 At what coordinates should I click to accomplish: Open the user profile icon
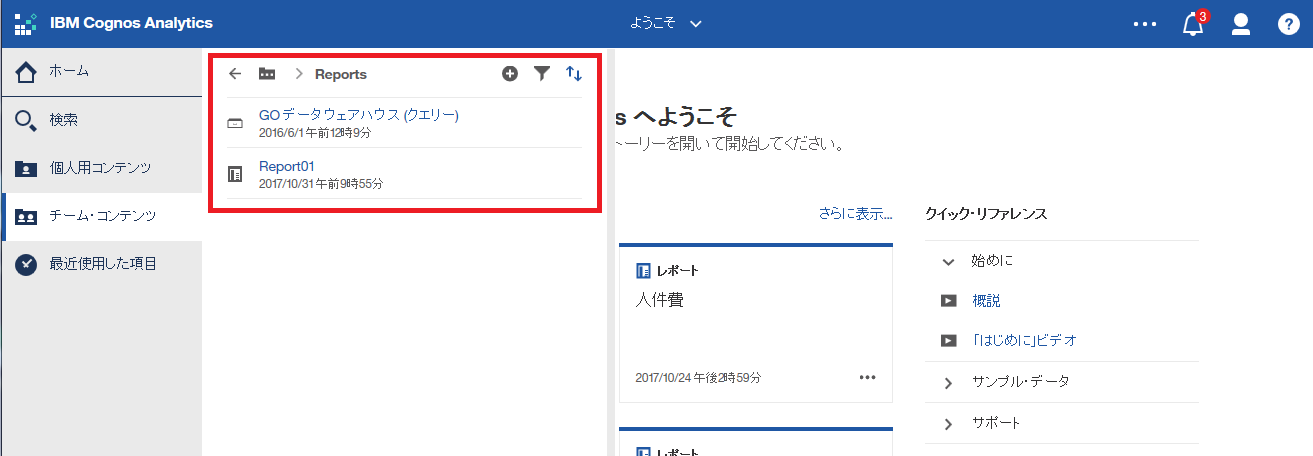(x=1241, y=24)
